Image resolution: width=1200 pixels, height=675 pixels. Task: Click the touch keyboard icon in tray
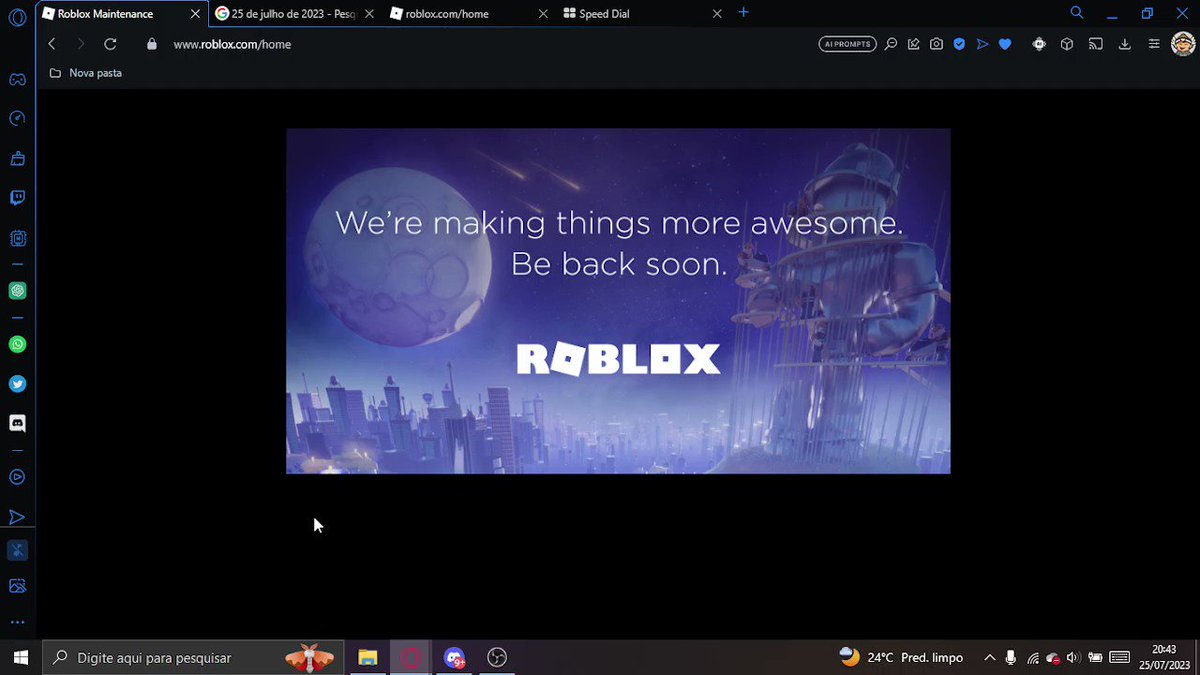click(1120, 657)
